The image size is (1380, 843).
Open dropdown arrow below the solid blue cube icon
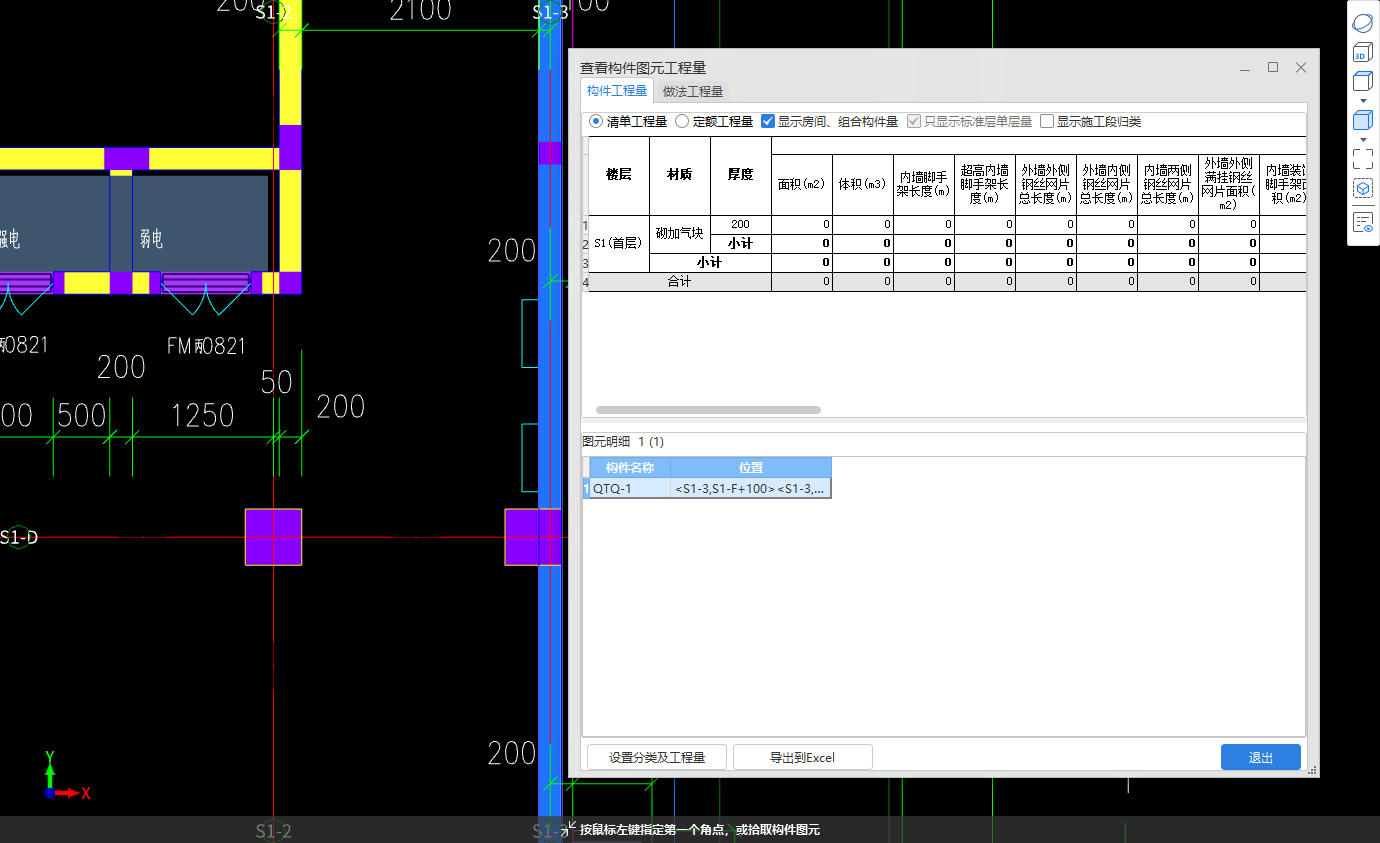1362,140
